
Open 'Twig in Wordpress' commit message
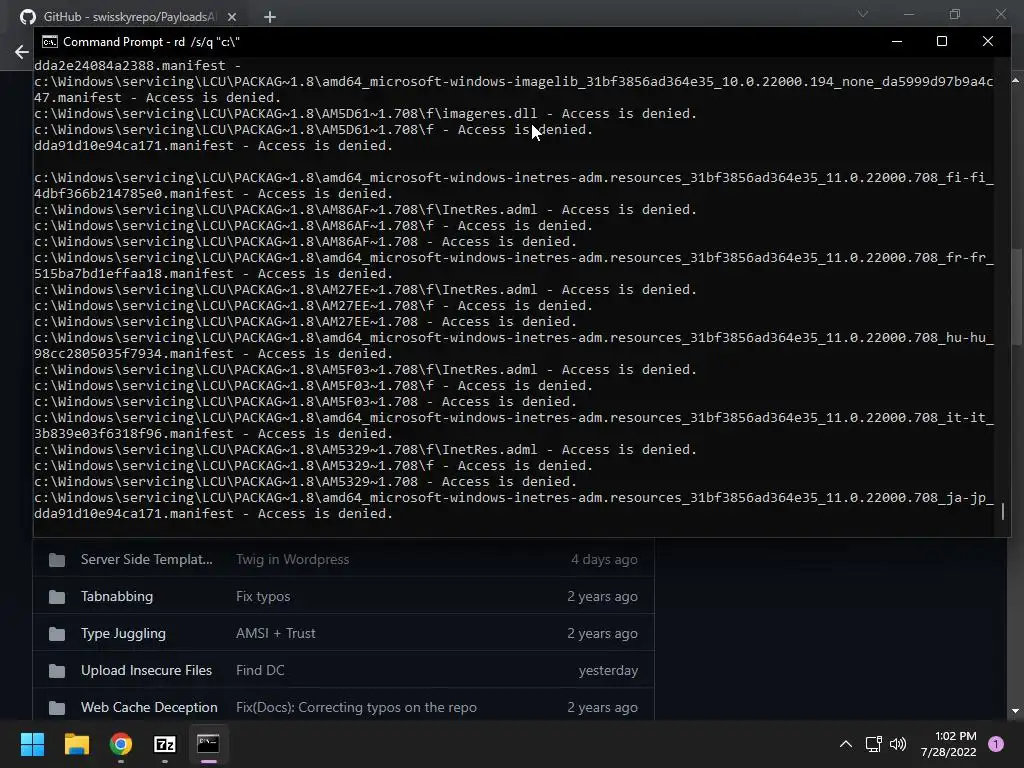[293, 560]
